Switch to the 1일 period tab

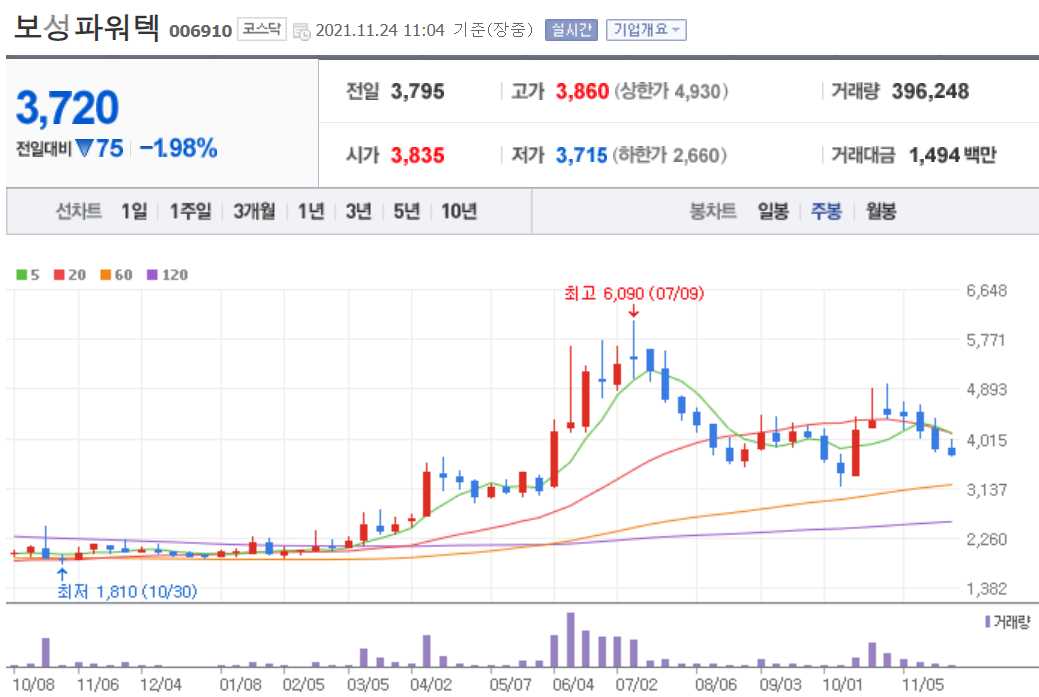coord(134,211)
